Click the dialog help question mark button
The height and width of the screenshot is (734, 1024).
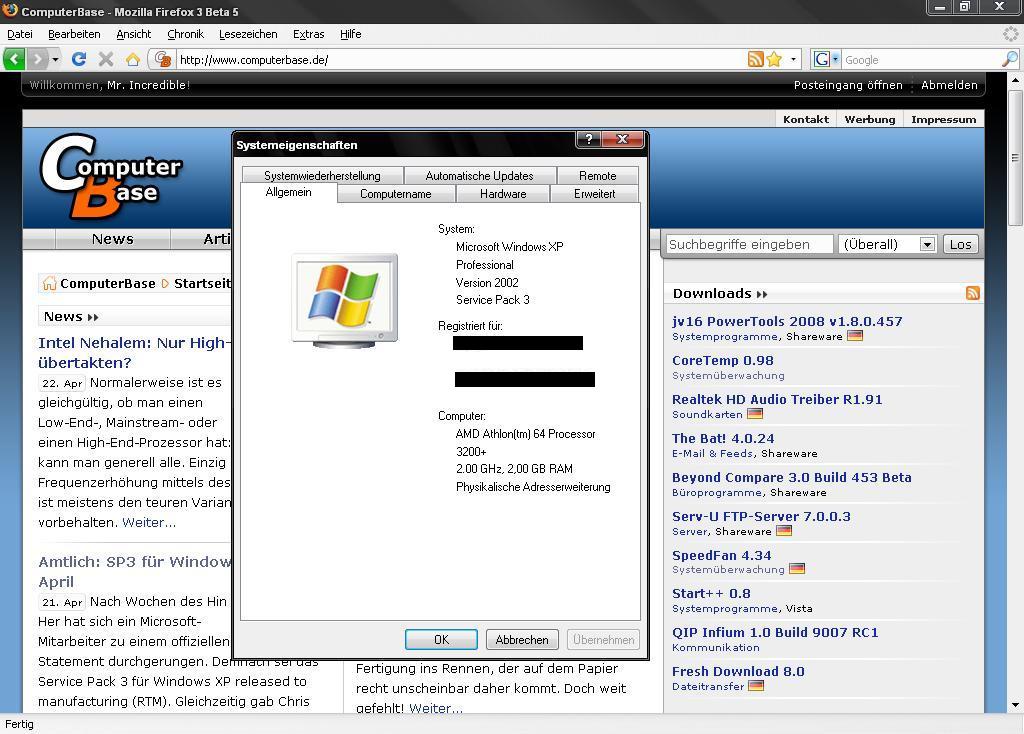(x=588, y=139)
